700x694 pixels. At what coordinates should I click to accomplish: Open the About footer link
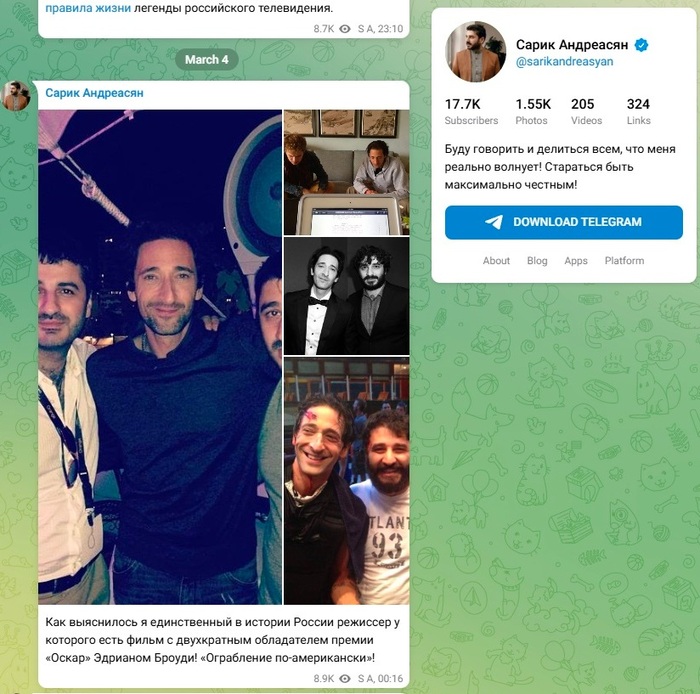tap(496, 261)
